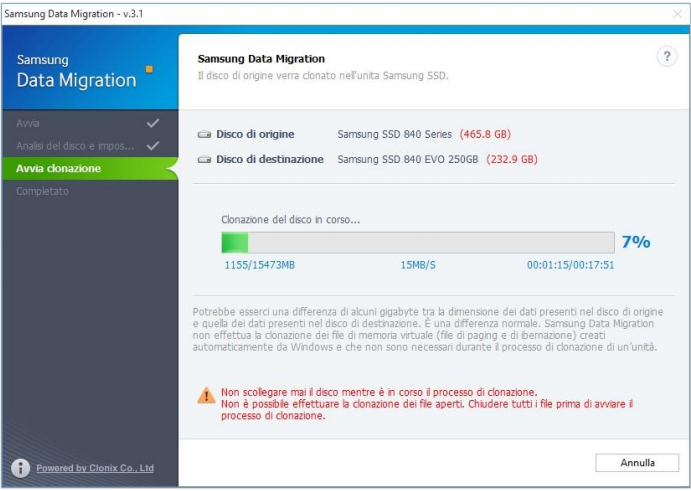Screen dimensions: 691x491
Task: Click the Samsung SSD 840 EVO 250GB destination name
Action: click(408, 160)
